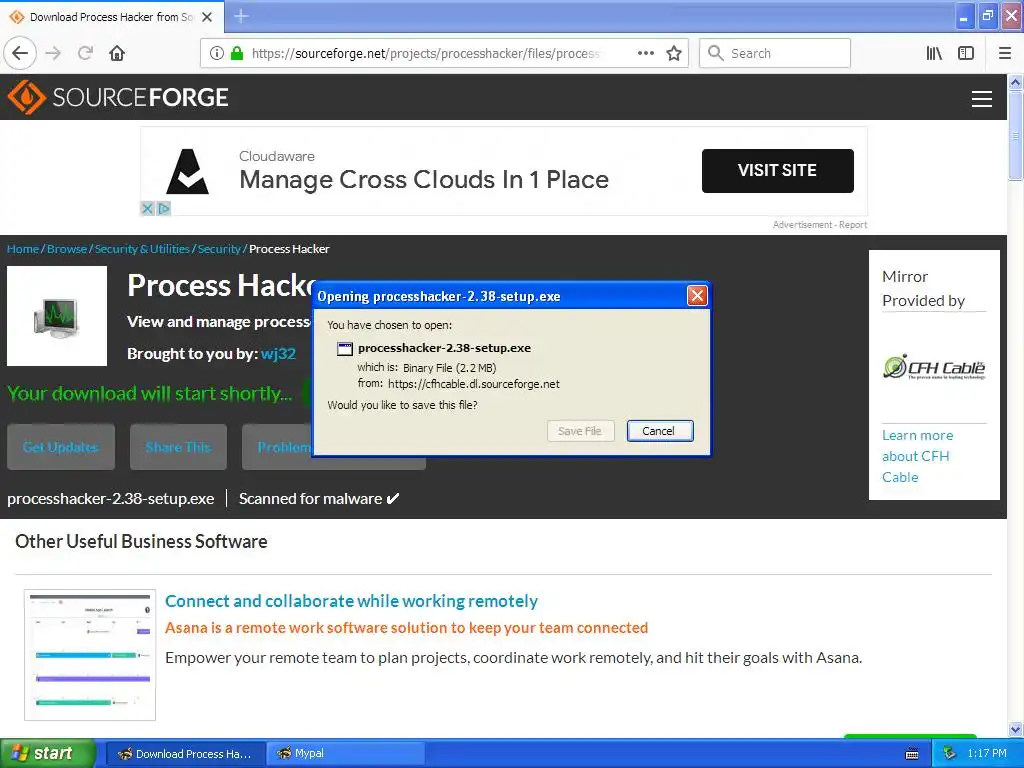
Task: Click the system tray network icon
Action: [x=950, y=754]
